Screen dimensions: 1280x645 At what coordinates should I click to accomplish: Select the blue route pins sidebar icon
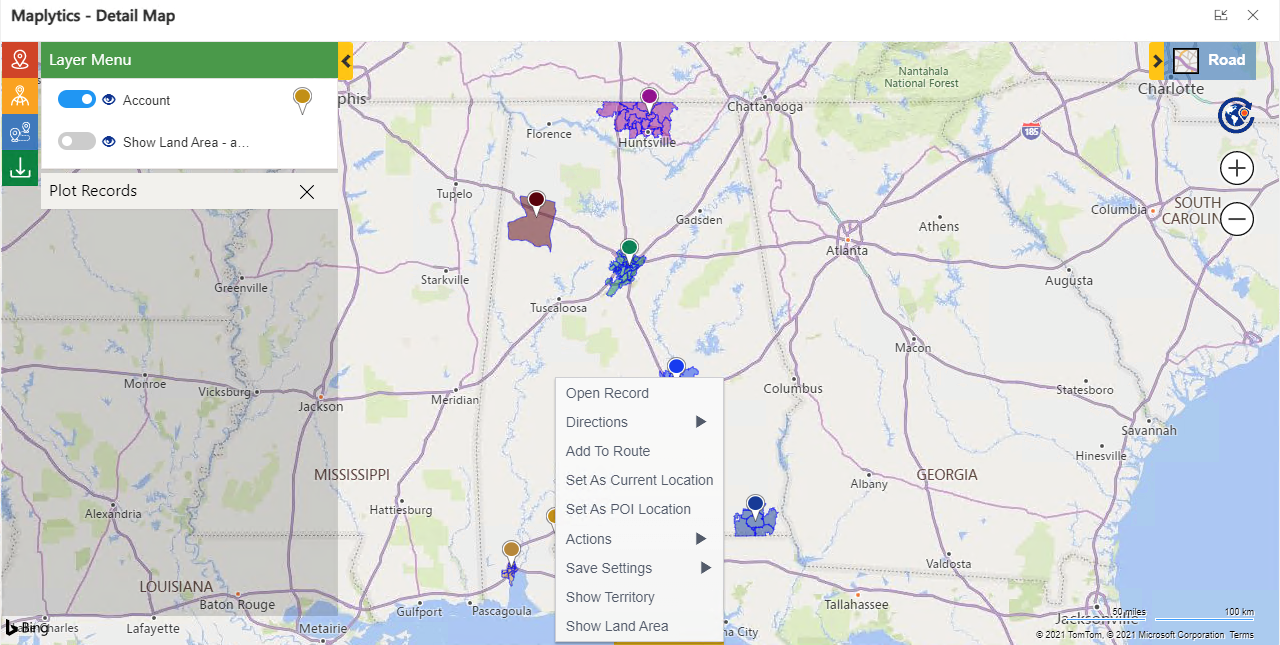click(x=19, y=132)
